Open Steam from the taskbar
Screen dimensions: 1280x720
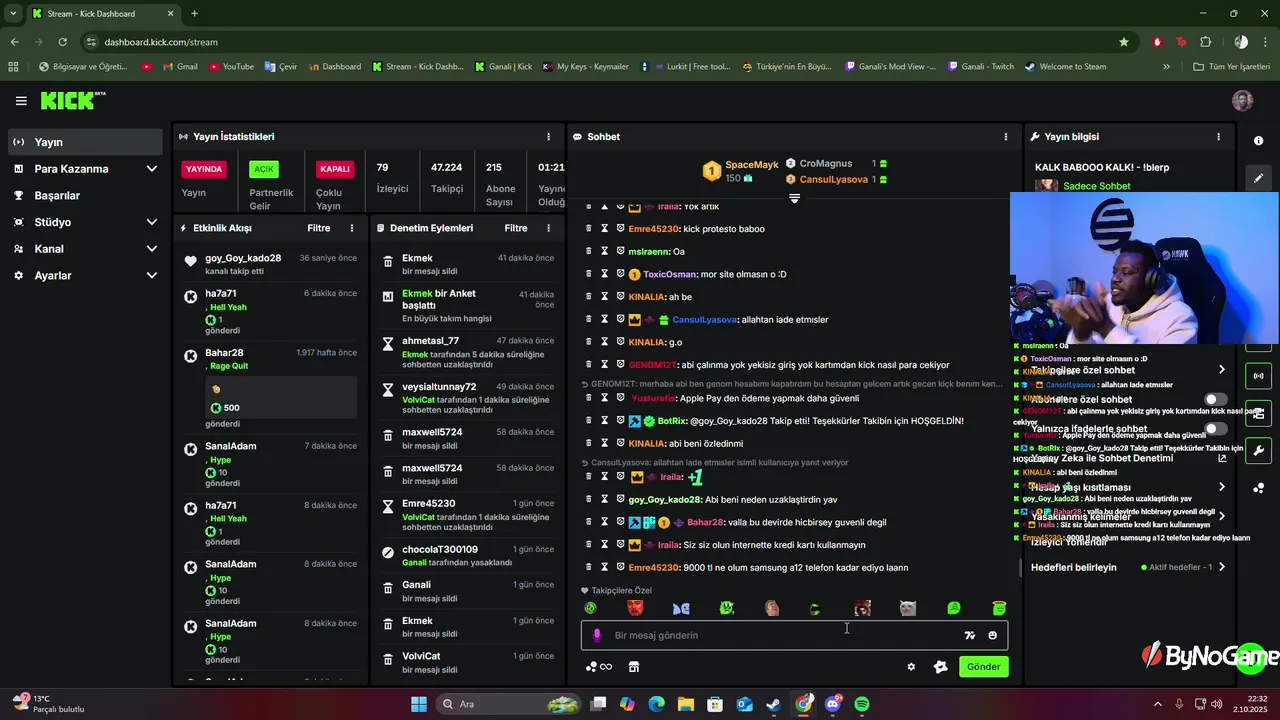(x=774, y=704)
